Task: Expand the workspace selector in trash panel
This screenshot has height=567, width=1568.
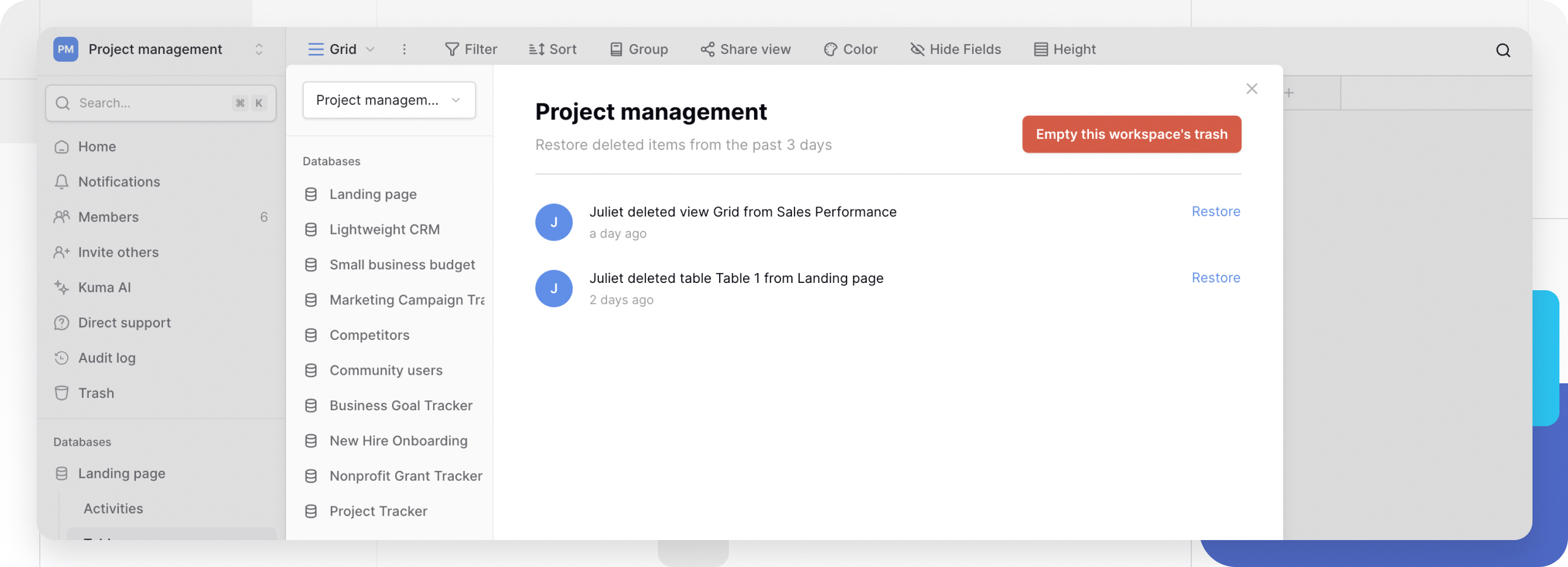Action: tap(389, 100)
